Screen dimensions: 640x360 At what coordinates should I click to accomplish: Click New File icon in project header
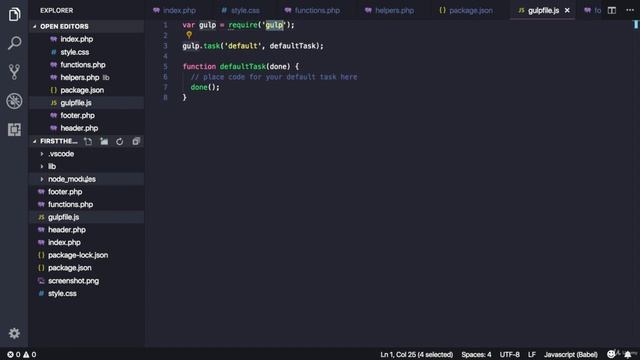click(88, 141)
